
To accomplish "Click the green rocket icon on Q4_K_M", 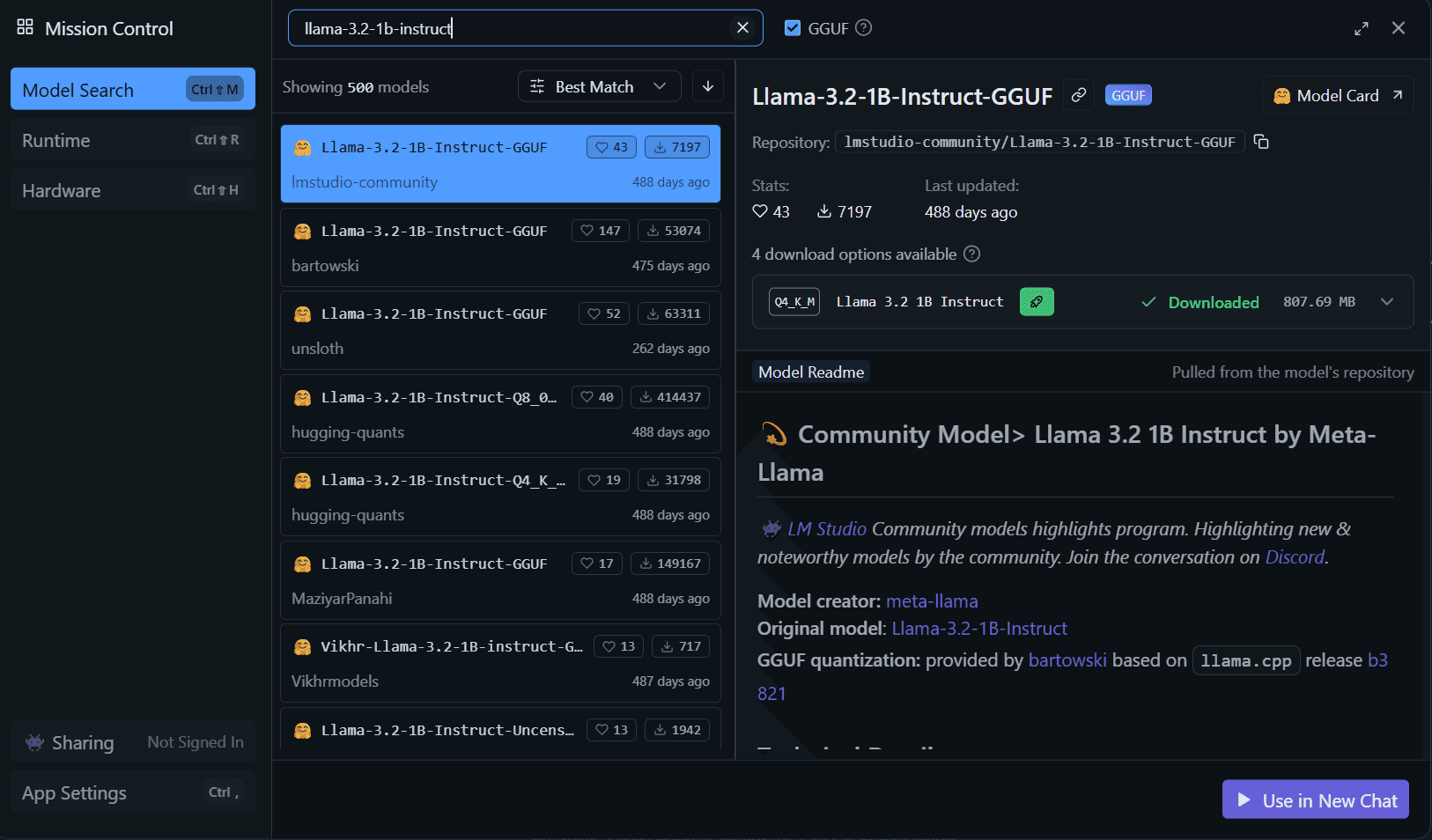I will pos(1037,302).
